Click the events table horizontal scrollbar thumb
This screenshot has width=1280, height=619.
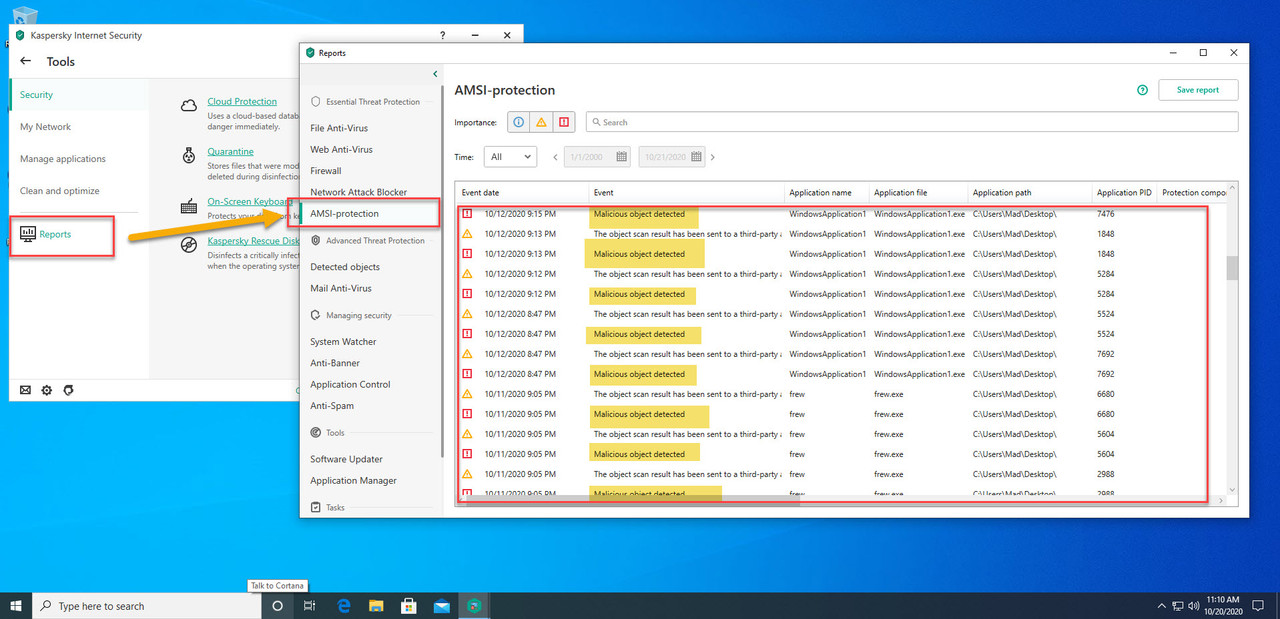(x=634, y=499)
